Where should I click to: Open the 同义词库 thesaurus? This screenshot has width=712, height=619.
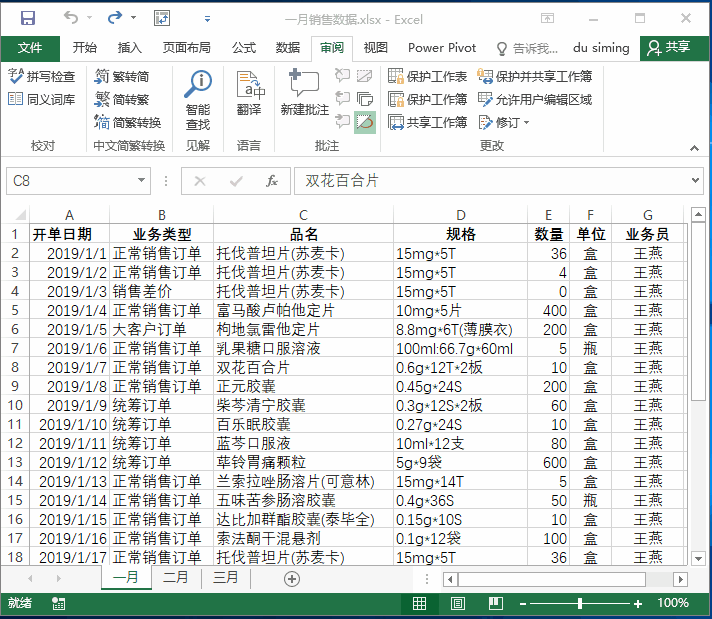point(41,99)
